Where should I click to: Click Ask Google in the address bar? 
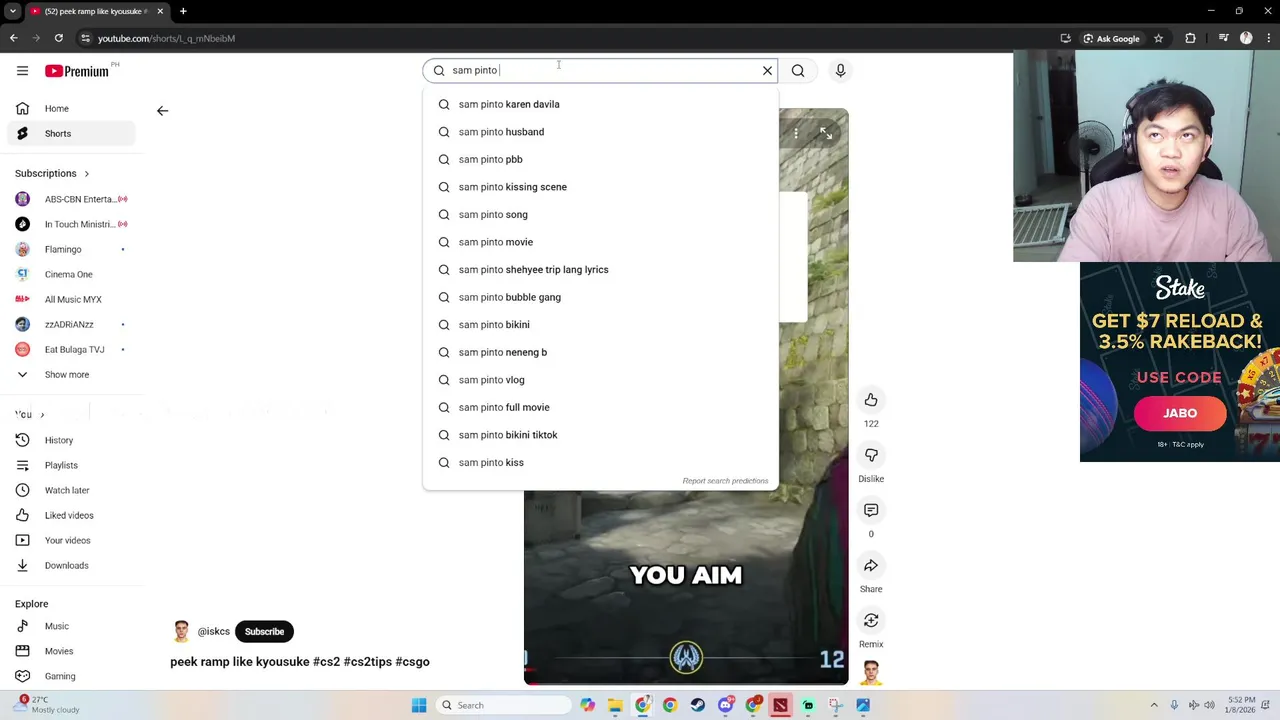[x=1110, y=38]
